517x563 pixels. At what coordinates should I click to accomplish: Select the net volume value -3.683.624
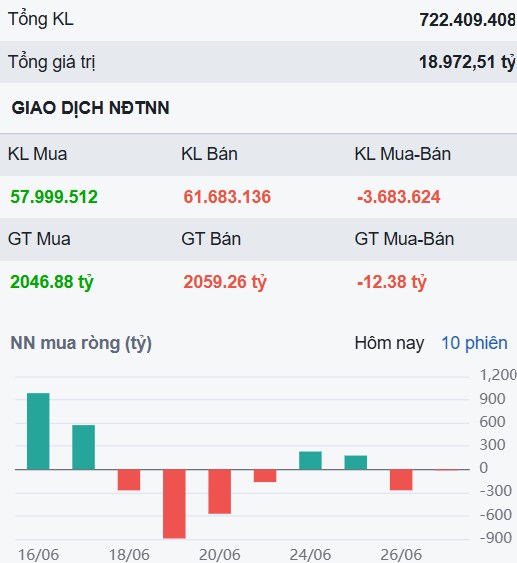click(x=399, y=197)
